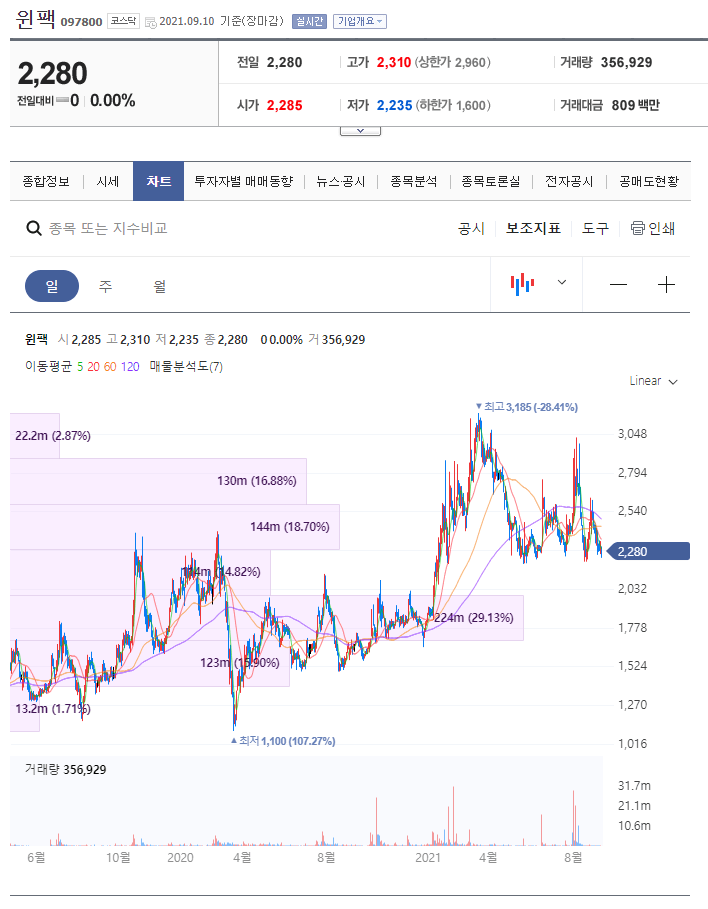Expand the quote details arrow below summary
The height and width of the screenshot is (909, 708).
(360, 131)
